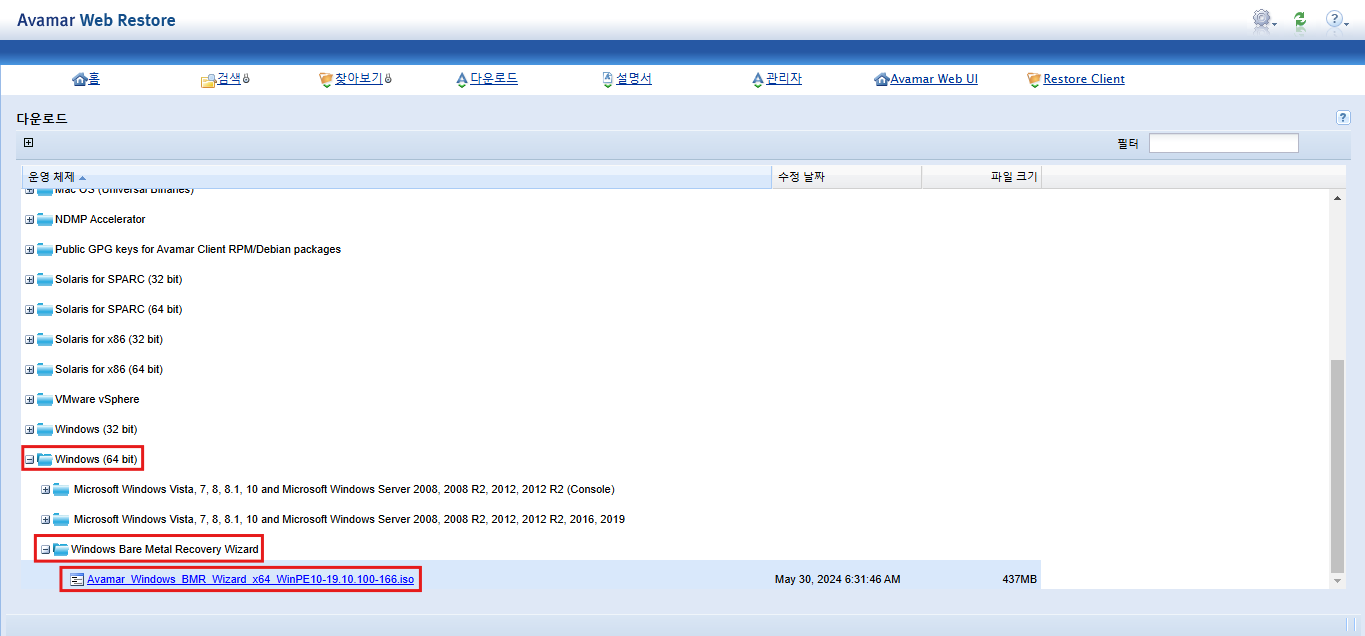Open the 홈 menu item
The height and width of the screenshot is (636, 1365).
click(x=94, y=79)
